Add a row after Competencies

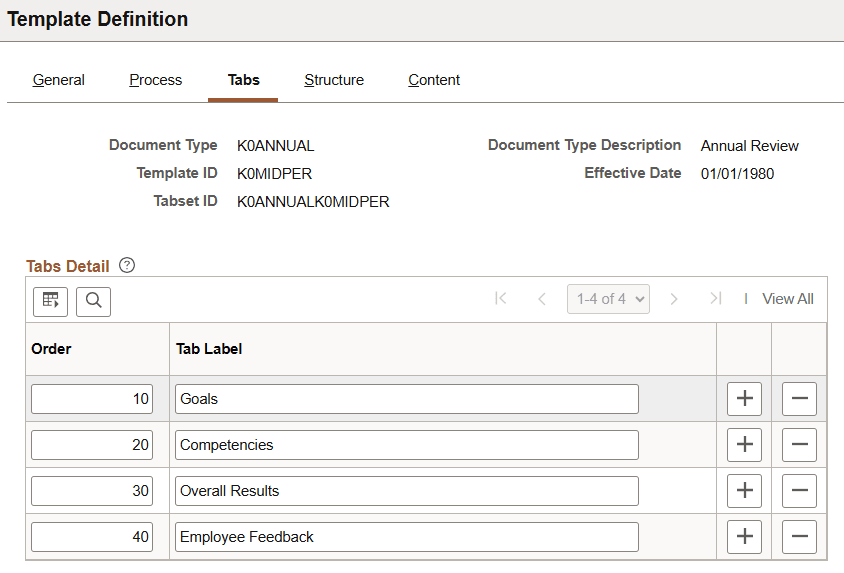[x=744, y=445]
